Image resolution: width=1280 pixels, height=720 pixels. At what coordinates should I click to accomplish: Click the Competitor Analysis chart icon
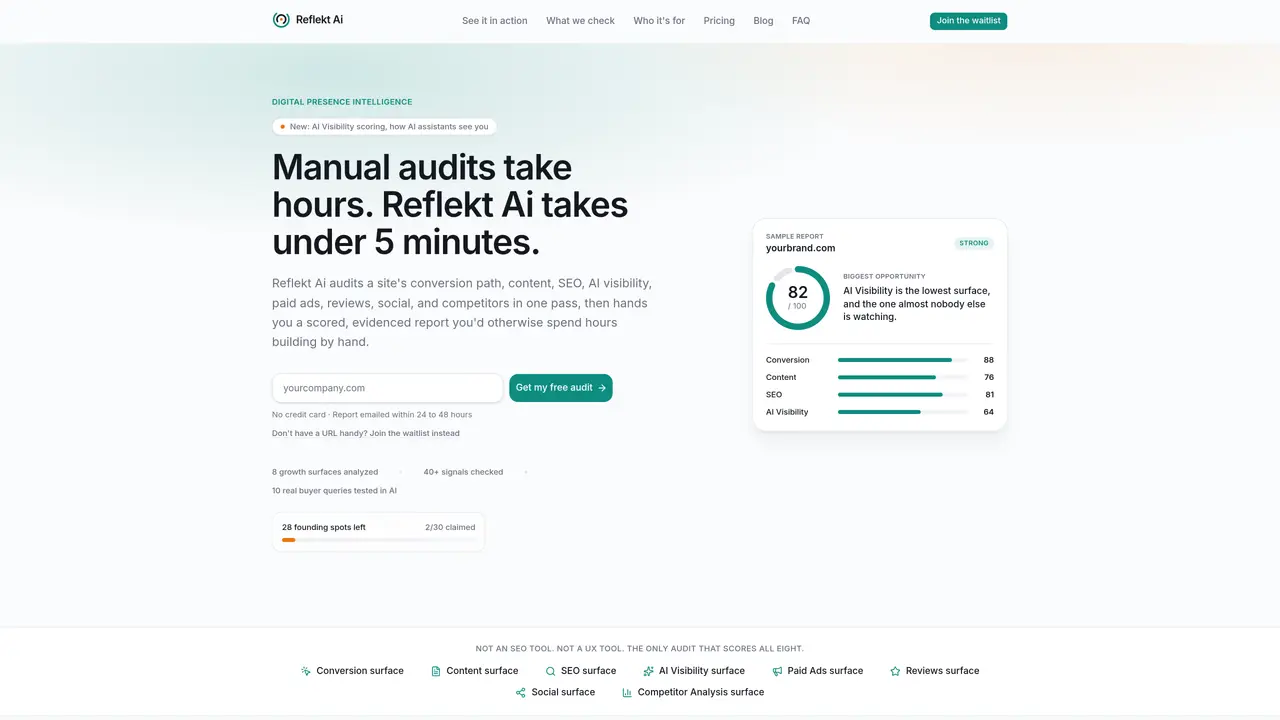click(x=627, y=692)
